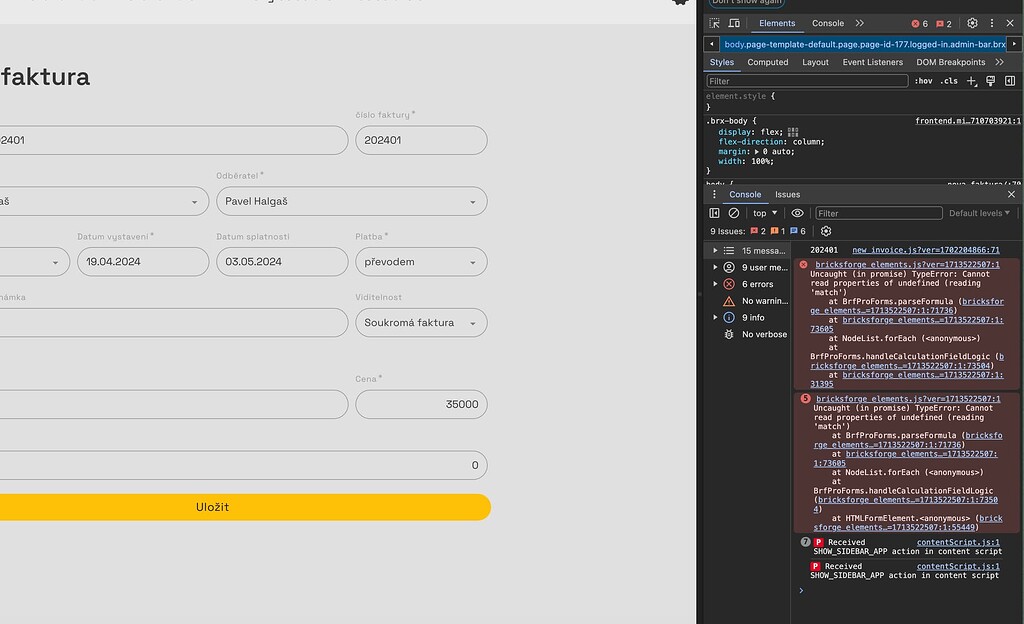Open the Viditelnost dropdown Soukromá faktura
Viewport: 1024px width, 624px height.
click(421, 323)
